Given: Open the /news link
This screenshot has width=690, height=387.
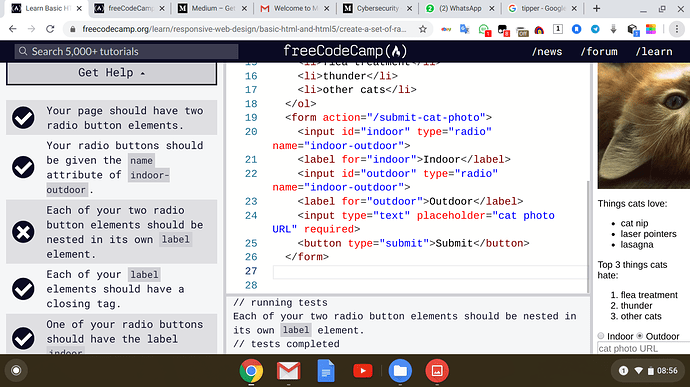Looking at the screenshot, I should pos(547,52).
